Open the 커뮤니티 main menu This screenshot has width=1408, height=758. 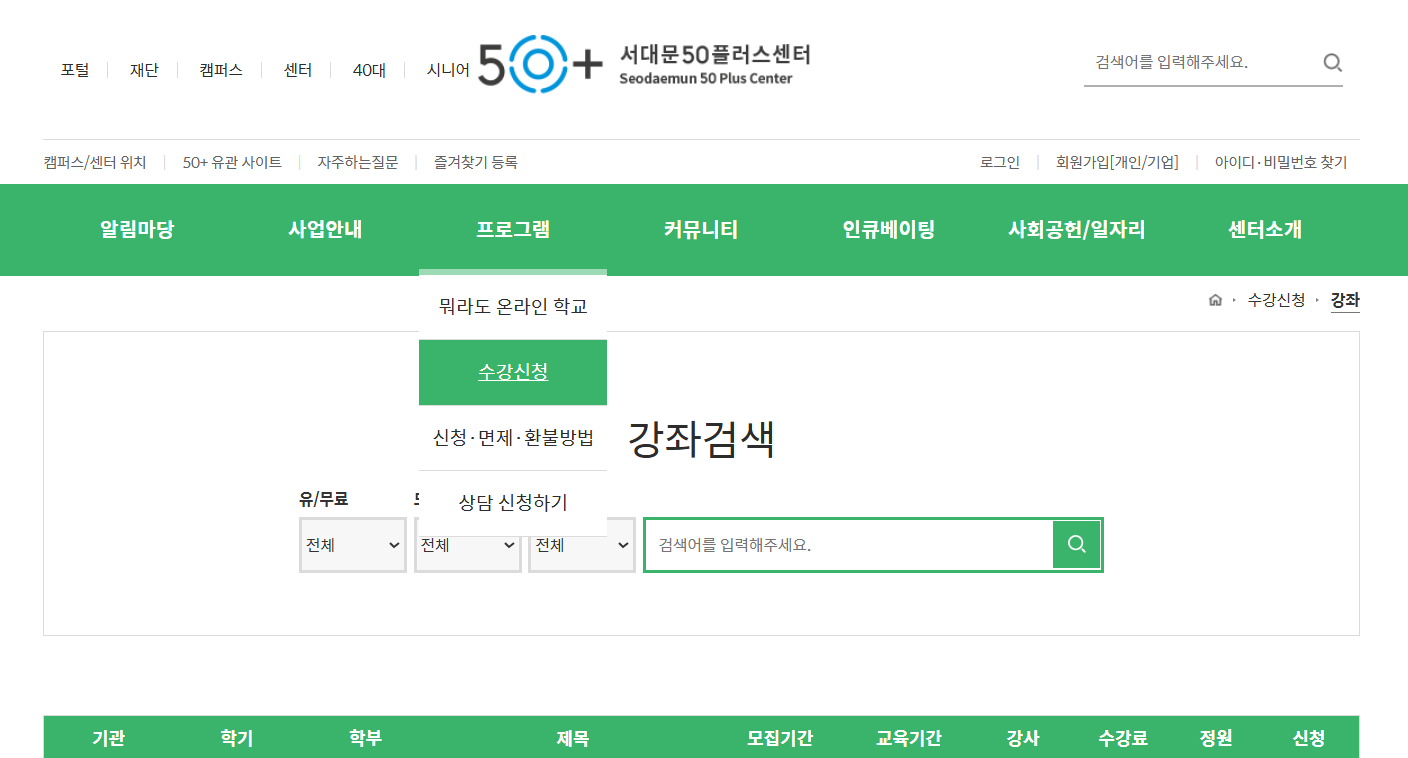pos(700,230)
